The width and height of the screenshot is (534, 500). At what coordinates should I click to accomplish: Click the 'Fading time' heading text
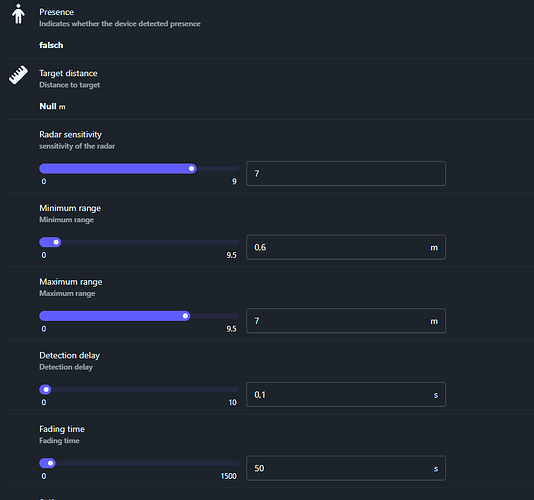tap(62, 429)
